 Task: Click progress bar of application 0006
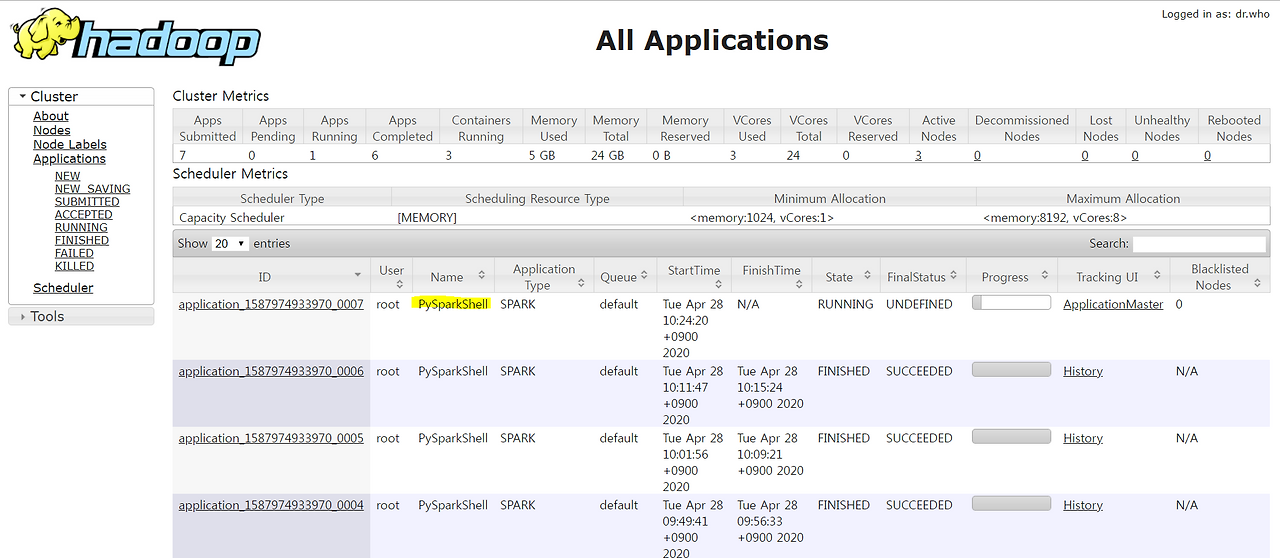(1011, 369)
